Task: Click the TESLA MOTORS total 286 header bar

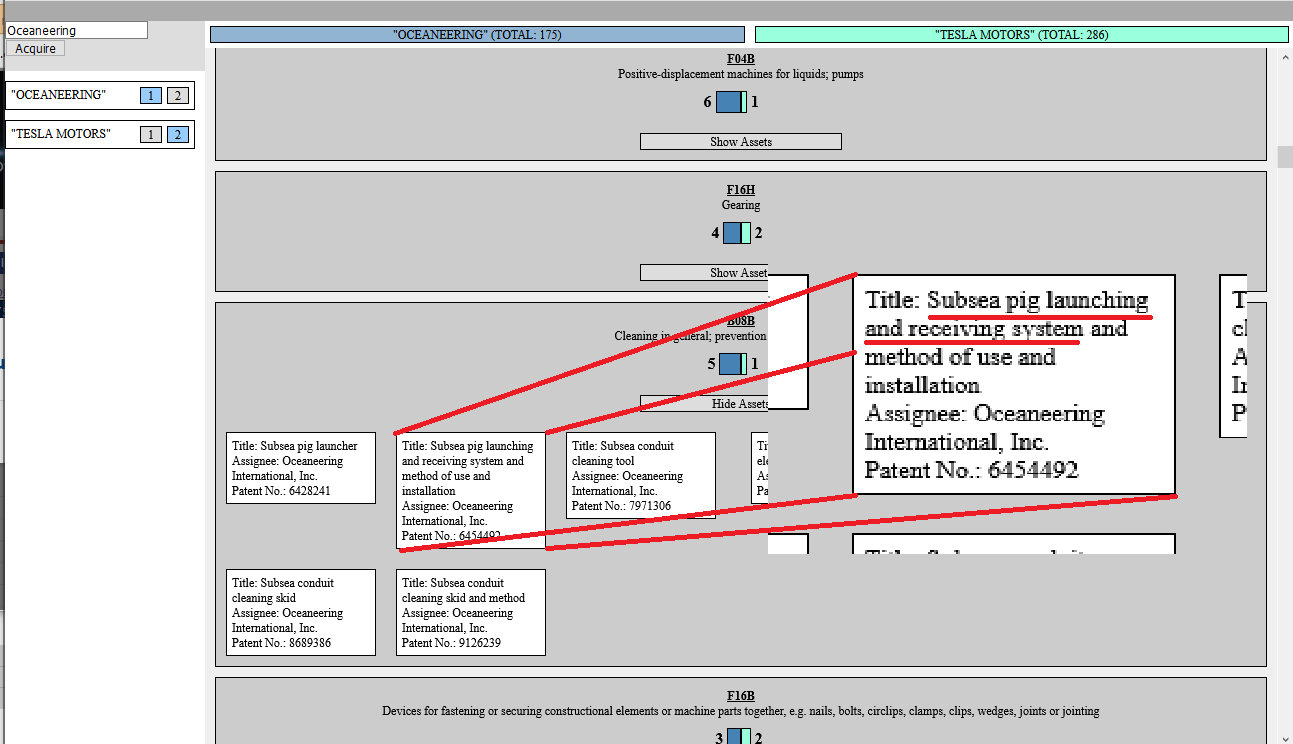Action: 1021,34
